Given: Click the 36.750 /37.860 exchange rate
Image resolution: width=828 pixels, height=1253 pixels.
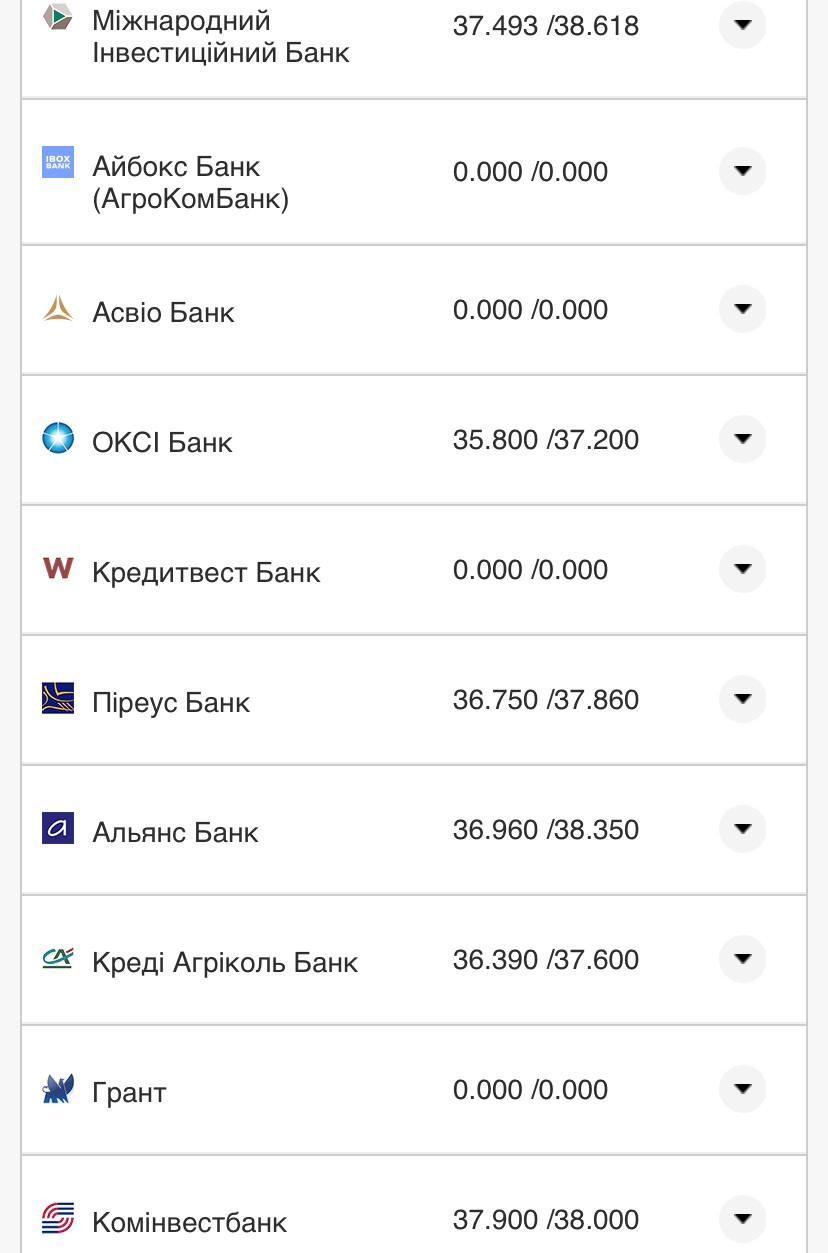Looking at the screenshot, I should [545, 700].
